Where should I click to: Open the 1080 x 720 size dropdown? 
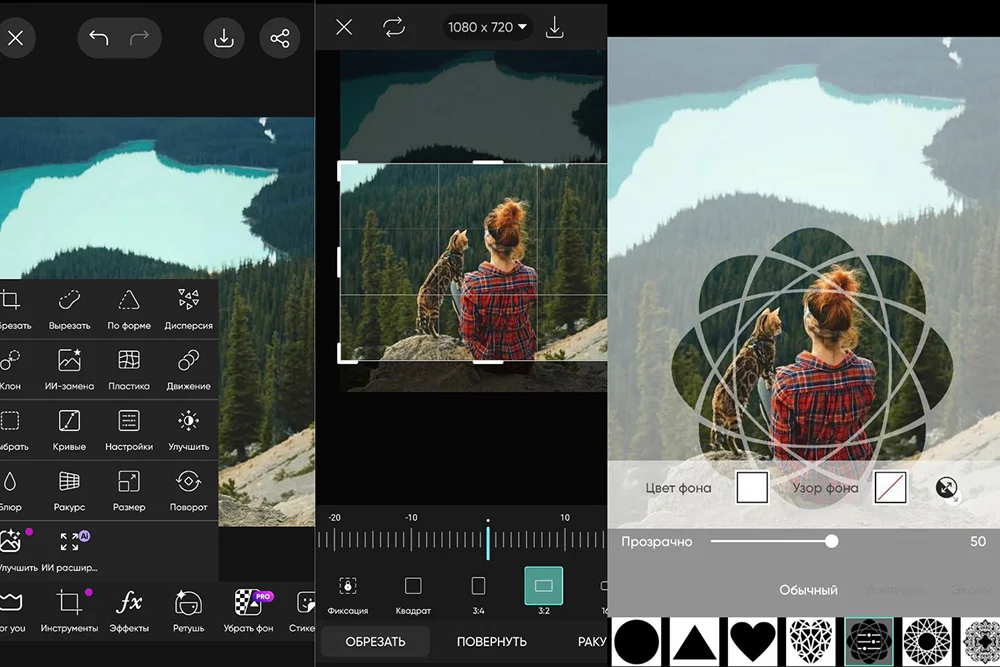(487, 27)
